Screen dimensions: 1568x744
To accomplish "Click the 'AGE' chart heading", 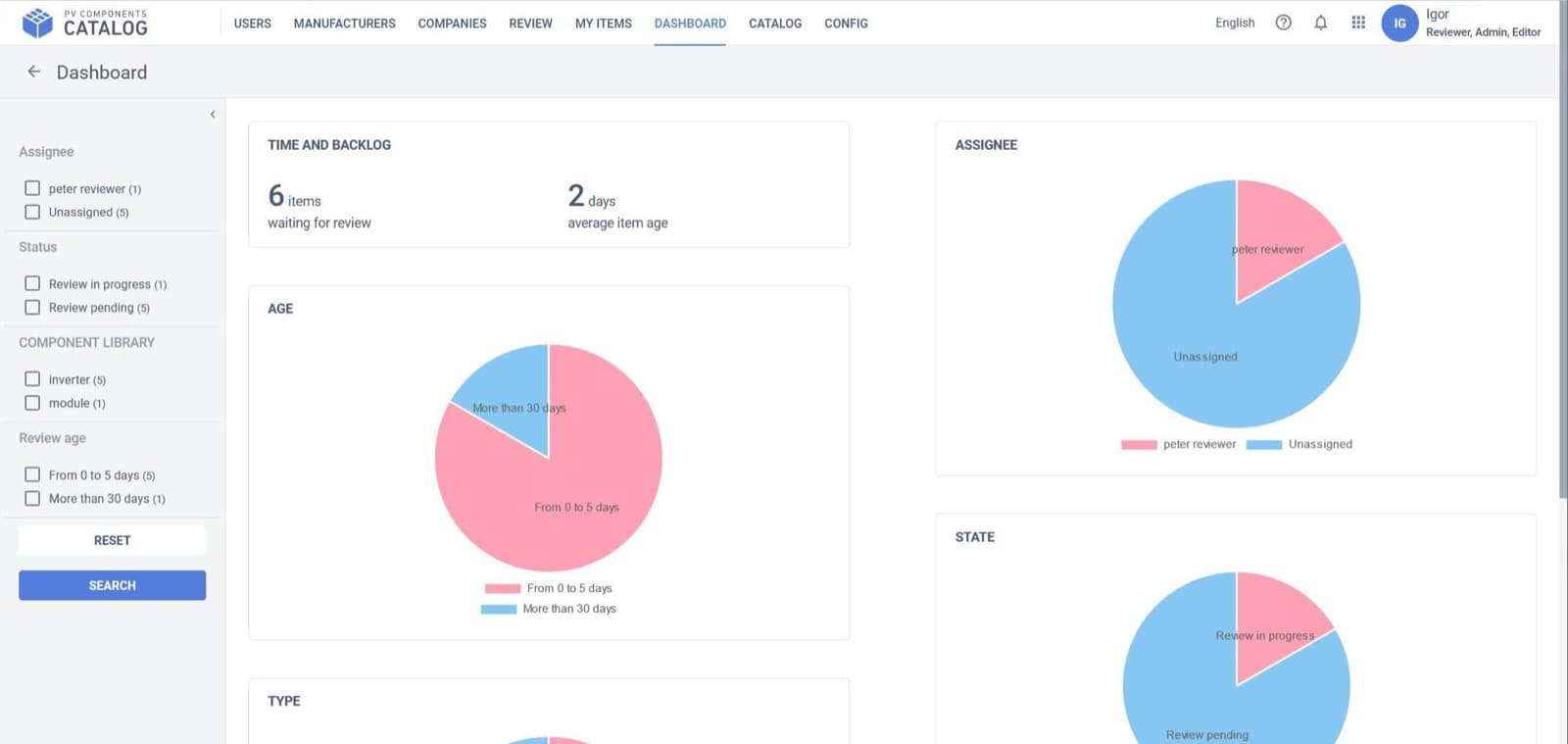I will tap(280, 309).
